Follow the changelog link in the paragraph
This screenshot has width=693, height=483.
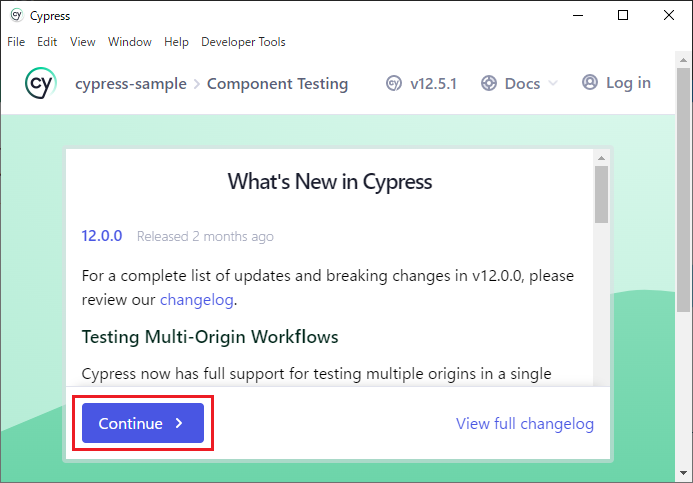tap(197, 300)
